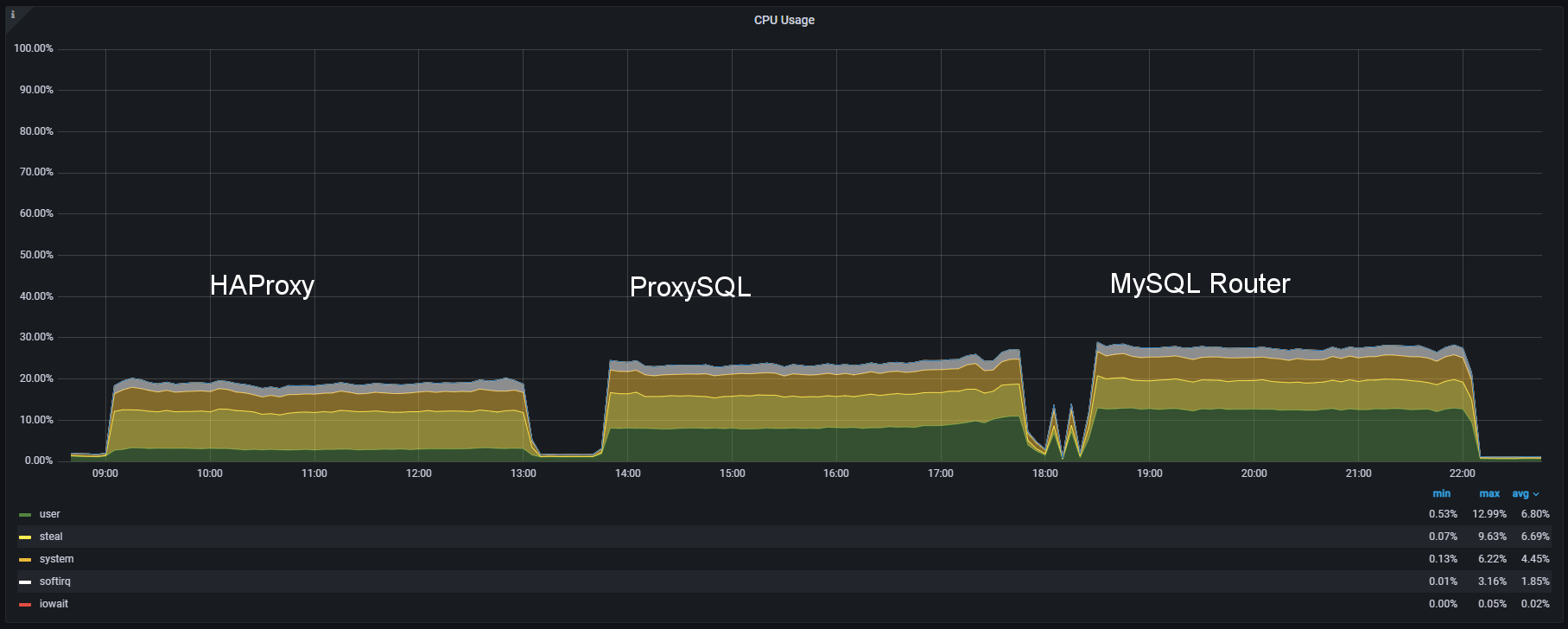Click the ProxySQL annotation label on graph
Image resolution: width=1568 pixels, height=629 pixels.
[x=689, y=287]
